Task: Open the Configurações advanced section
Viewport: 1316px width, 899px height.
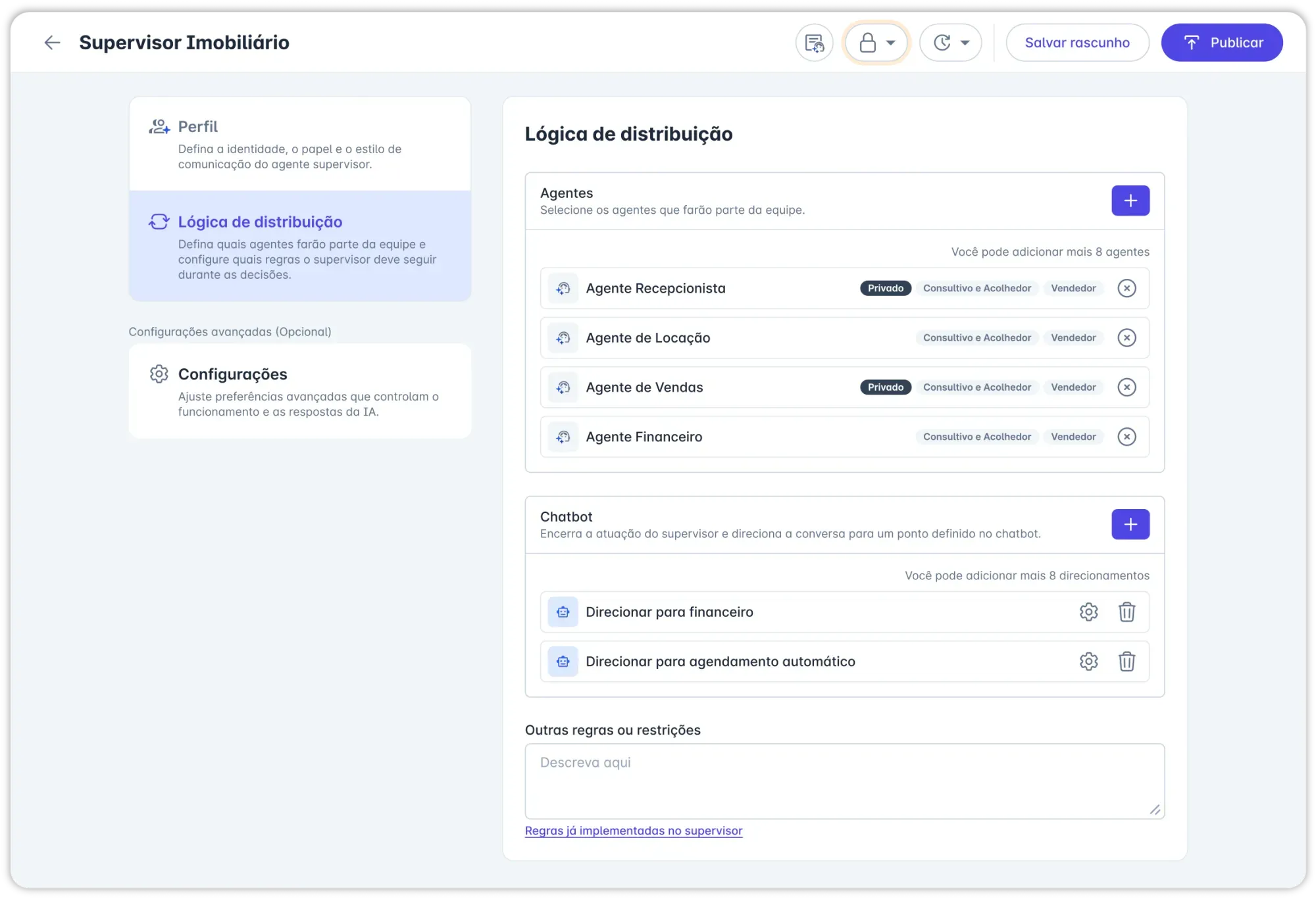Action: [299, 391]
